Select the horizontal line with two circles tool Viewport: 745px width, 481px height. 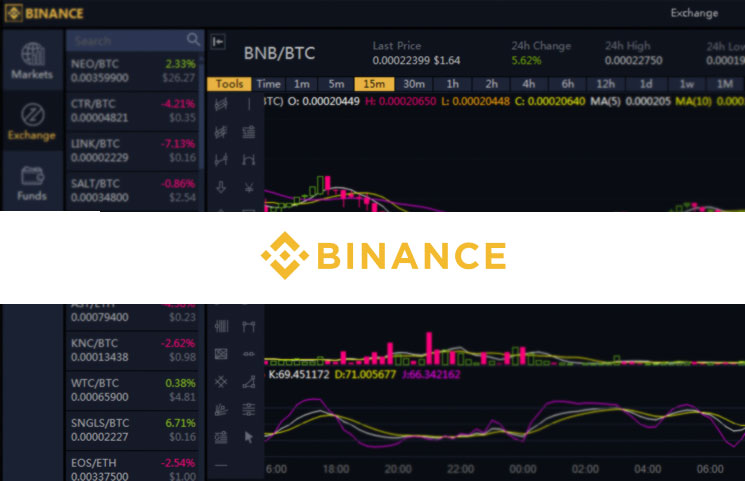[248, 354]
